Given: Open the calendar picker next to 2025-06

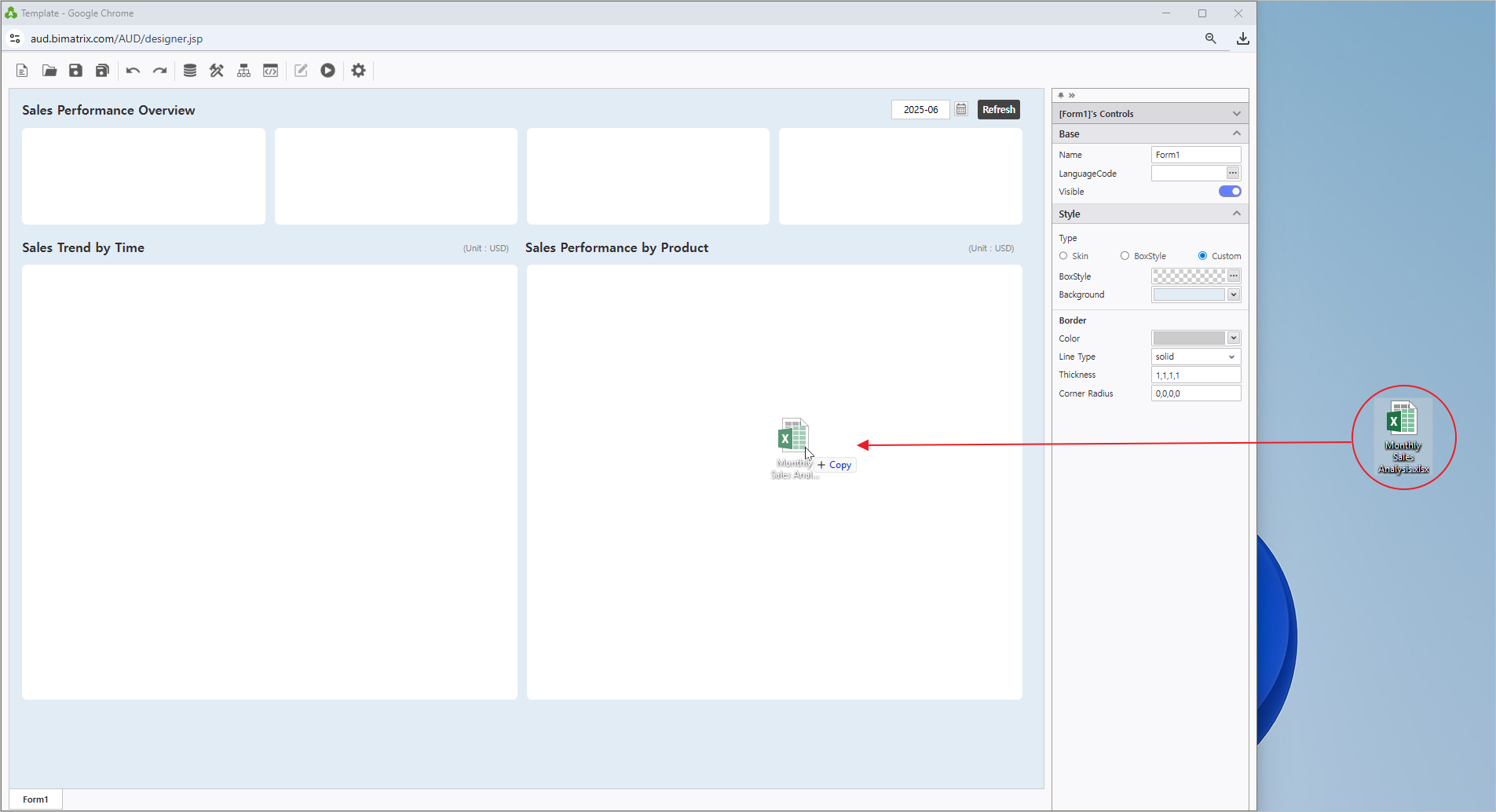Looking at the screenshot, I should (961, 109).
